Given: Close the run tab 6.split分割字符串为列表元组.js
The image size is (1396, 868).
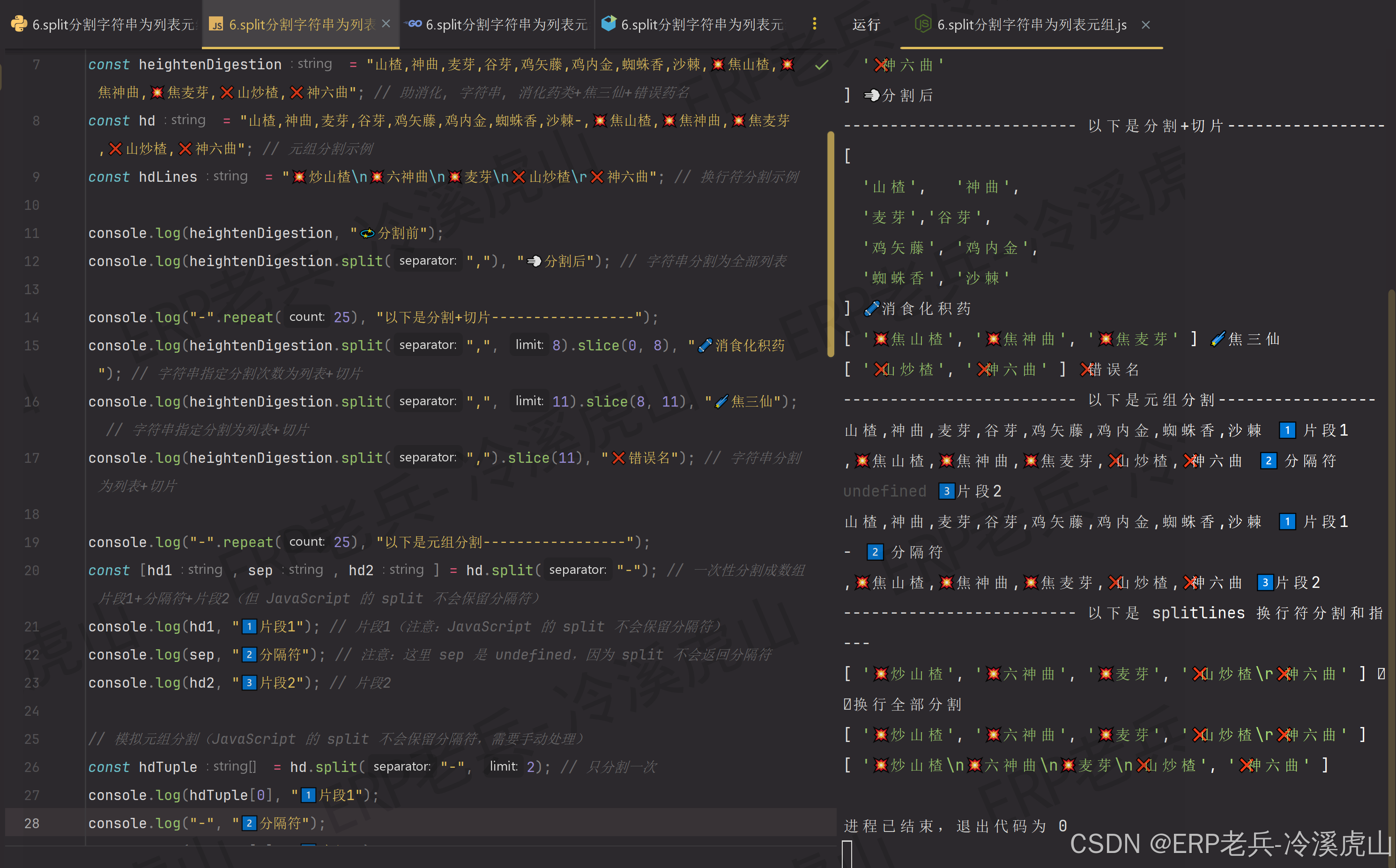Looking at the screenshot, I should click(x=1145, y=25).
